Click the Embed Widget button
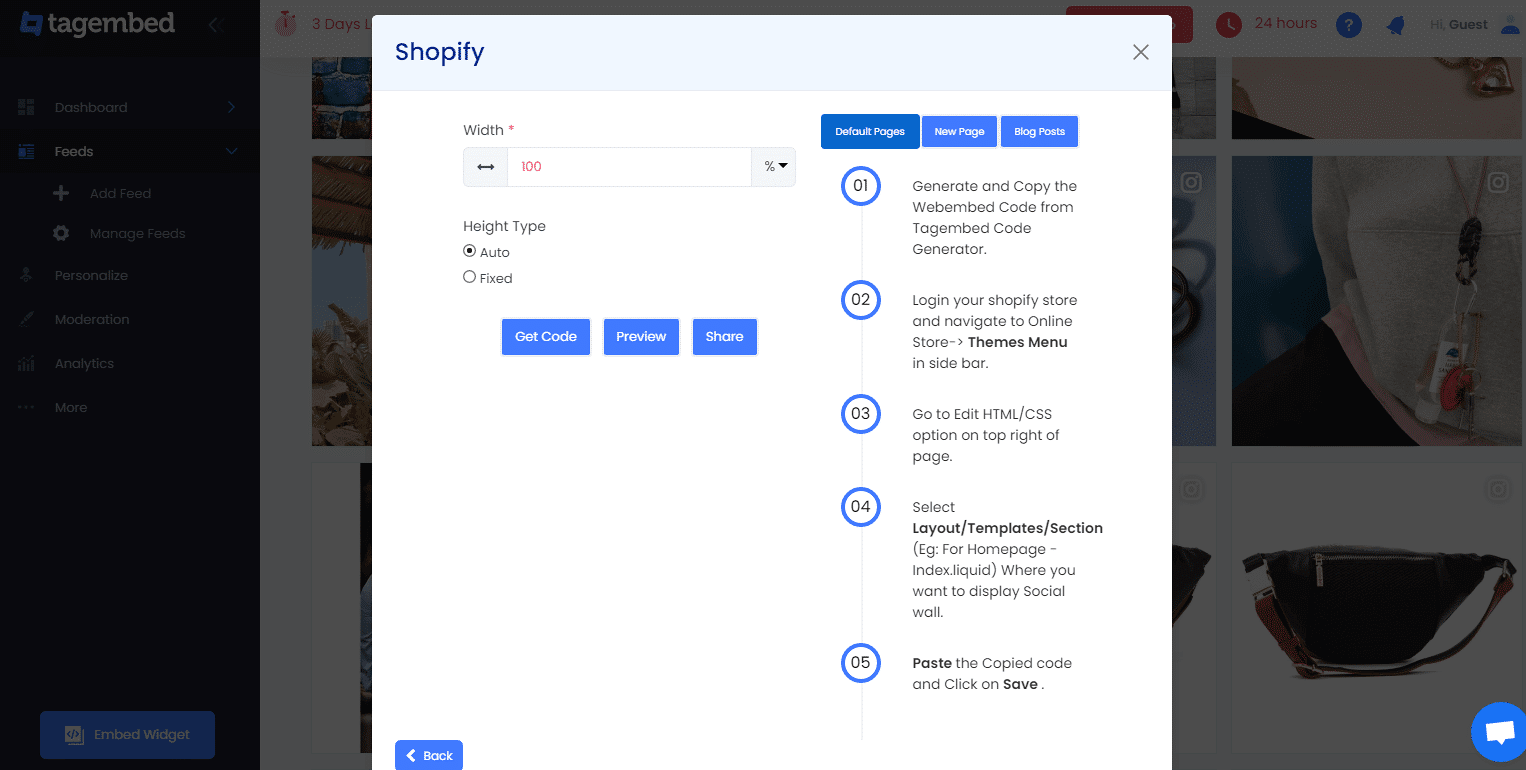Image resolution: width=1526 pixels, height=770 pixels. click(127, 735)
